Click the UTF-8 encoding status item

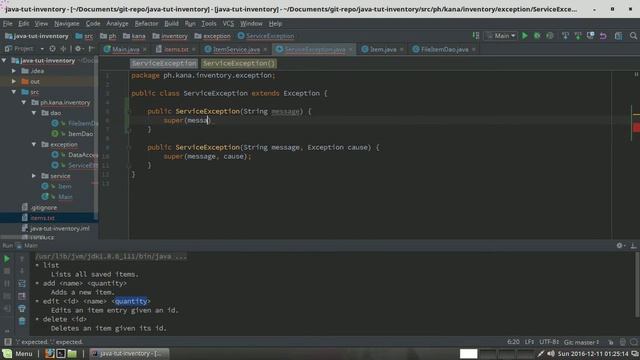click(549, 342)
